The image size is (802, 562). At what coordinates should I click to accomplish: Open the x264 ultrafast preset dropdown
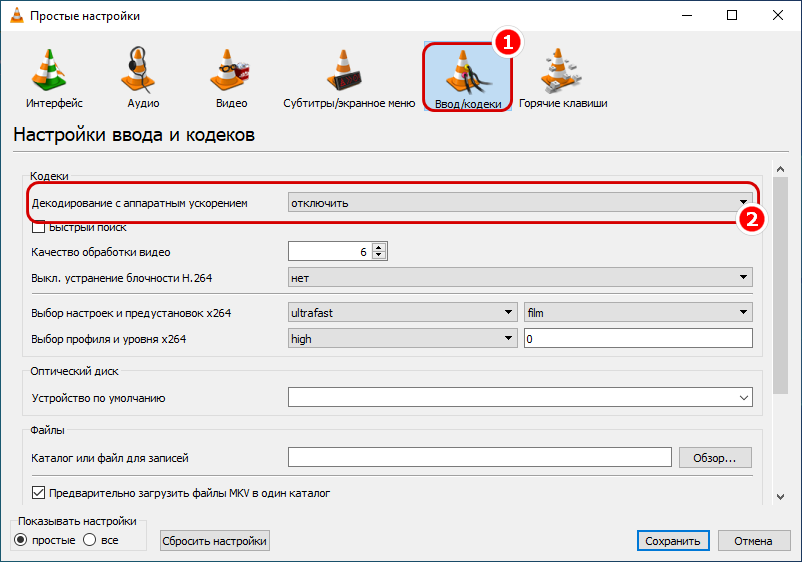[403, 312]
